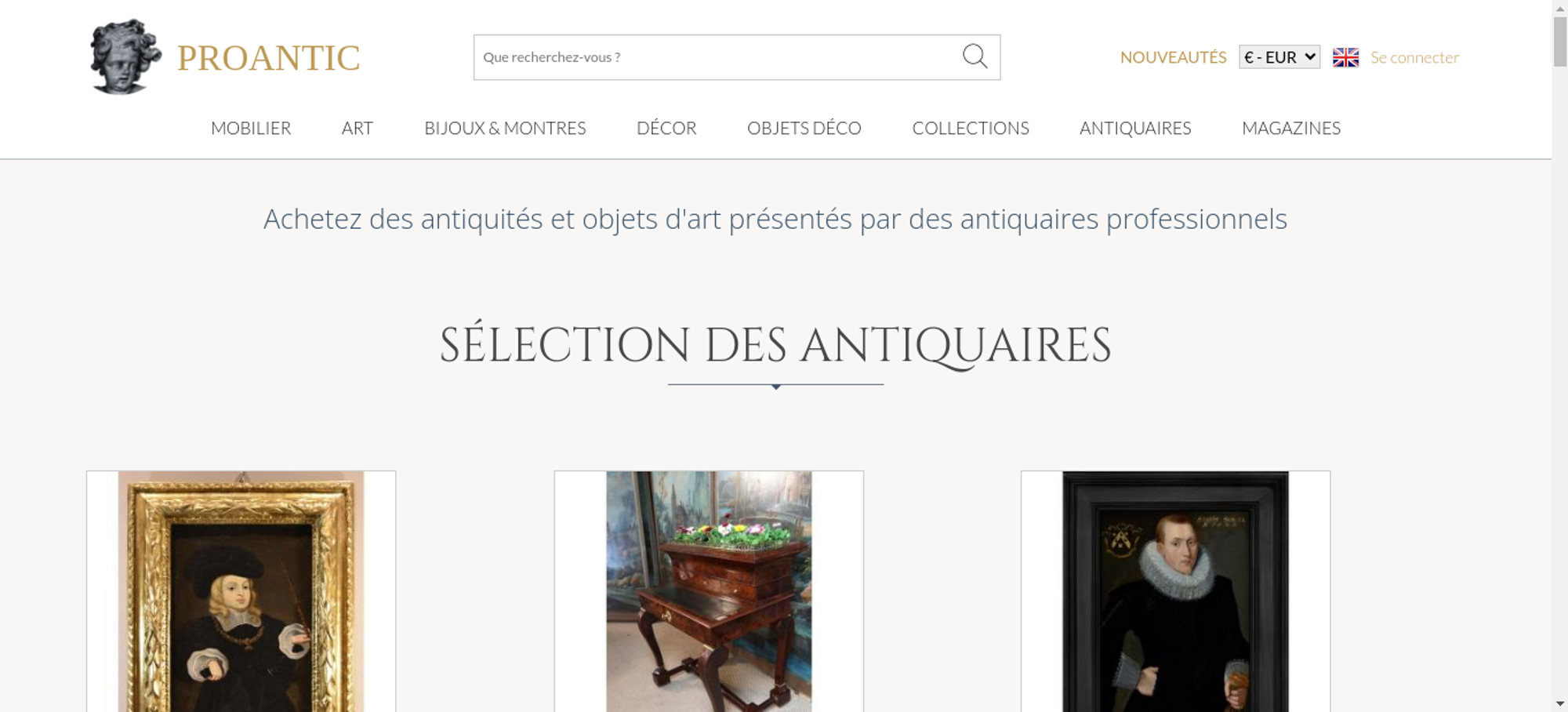Open the DÉCOR menu
This screenshot has width=1568, height=712.
(x=666, y=128)
